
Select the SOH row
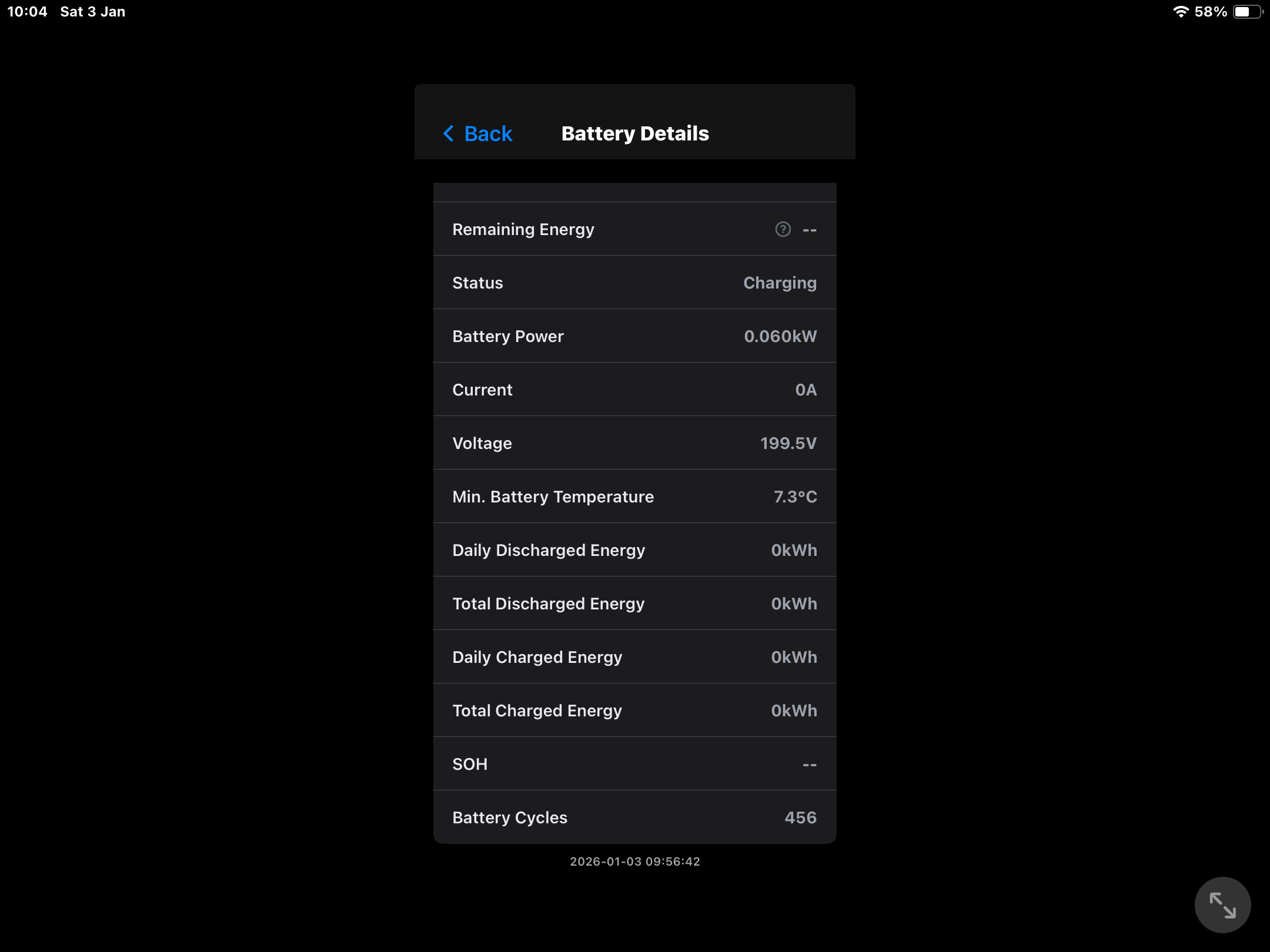tap(634, 764)
